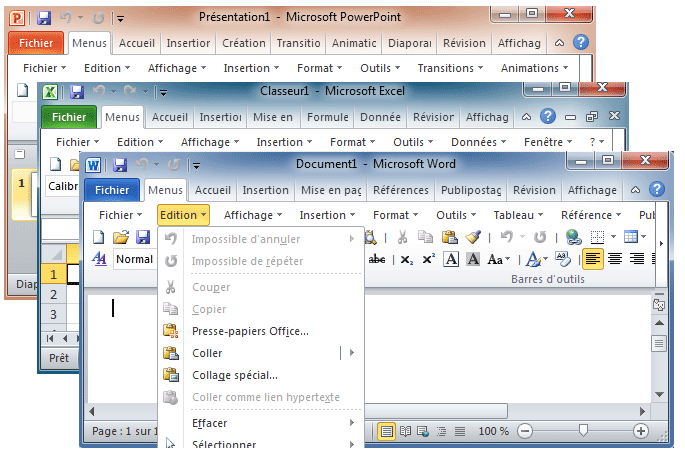Open Word Références ribbon tab
This screenshot has width=685, height=460.
click(x=401, y=190)
